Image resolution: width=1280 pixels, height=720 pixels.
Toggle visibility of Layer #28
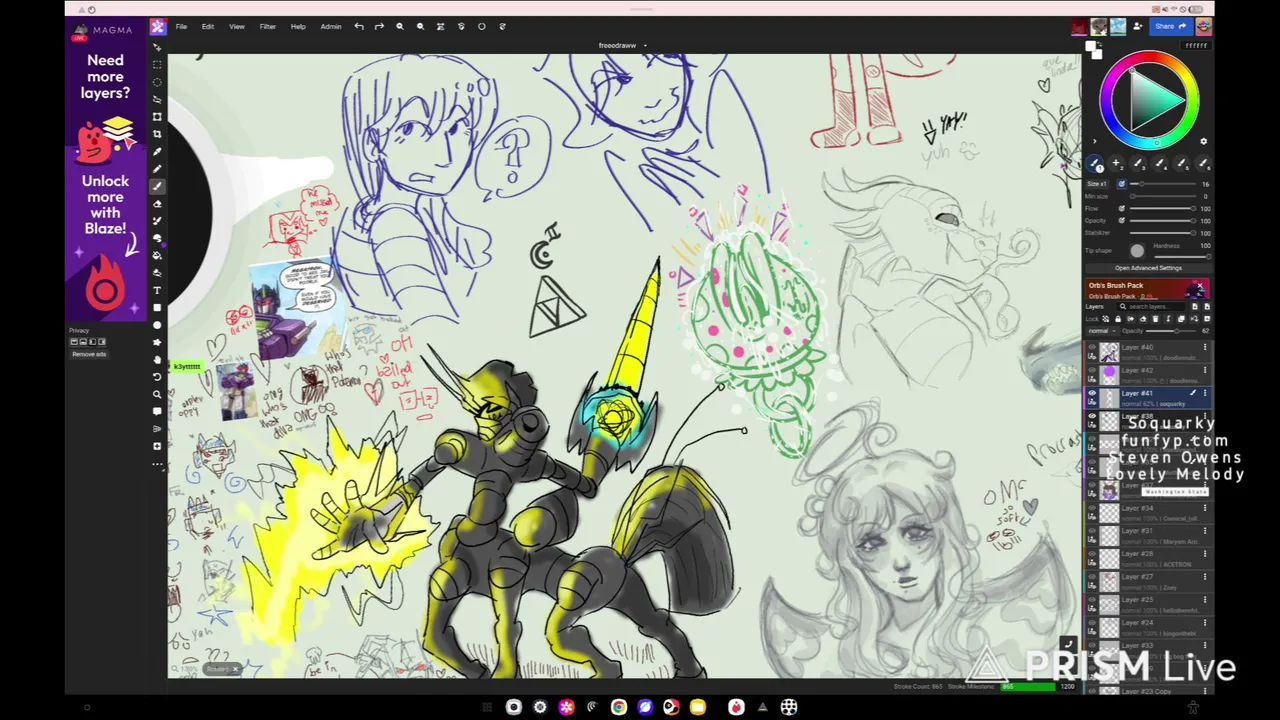pos(1092,554)
